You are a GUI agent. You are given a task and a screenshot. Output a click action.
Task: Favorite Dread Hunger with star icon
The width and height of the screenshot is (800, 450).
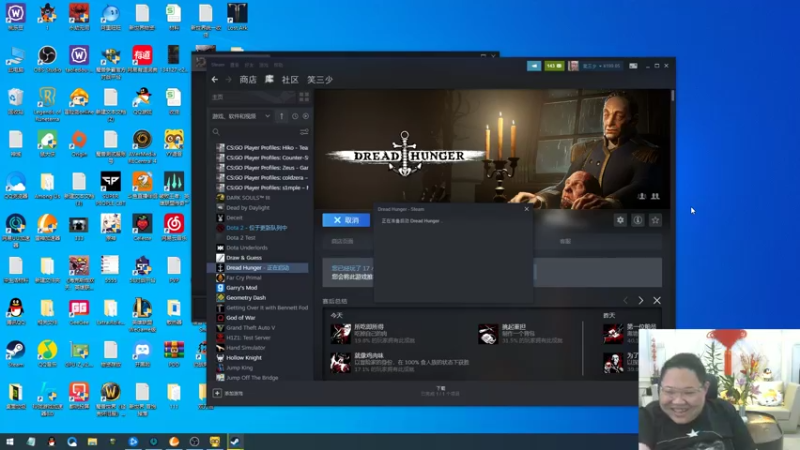pyautogui.click(x=655, y=220)
